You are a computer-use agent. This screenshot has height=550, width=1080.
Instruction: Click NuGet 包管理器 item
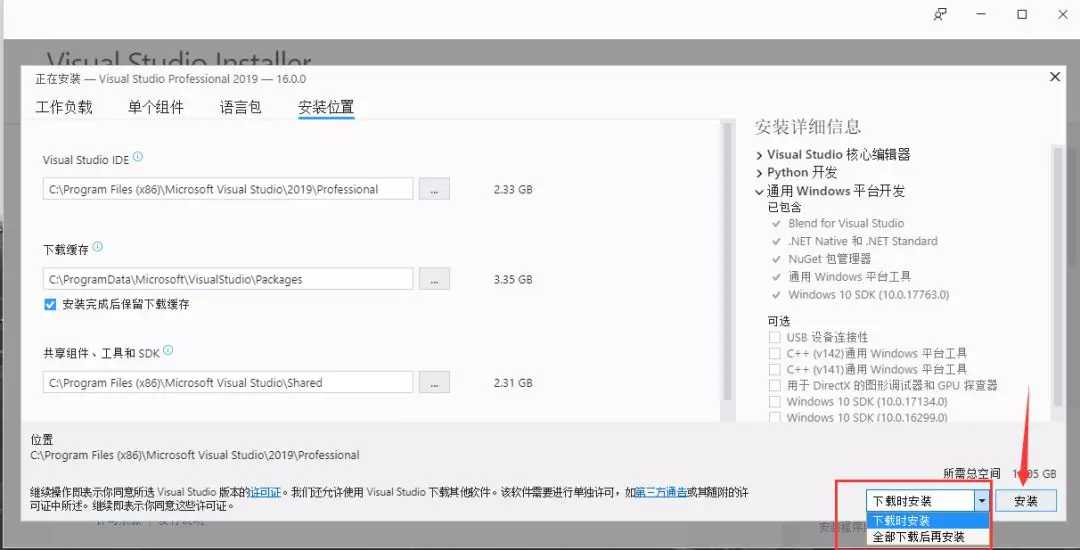[x=830, y=259]
